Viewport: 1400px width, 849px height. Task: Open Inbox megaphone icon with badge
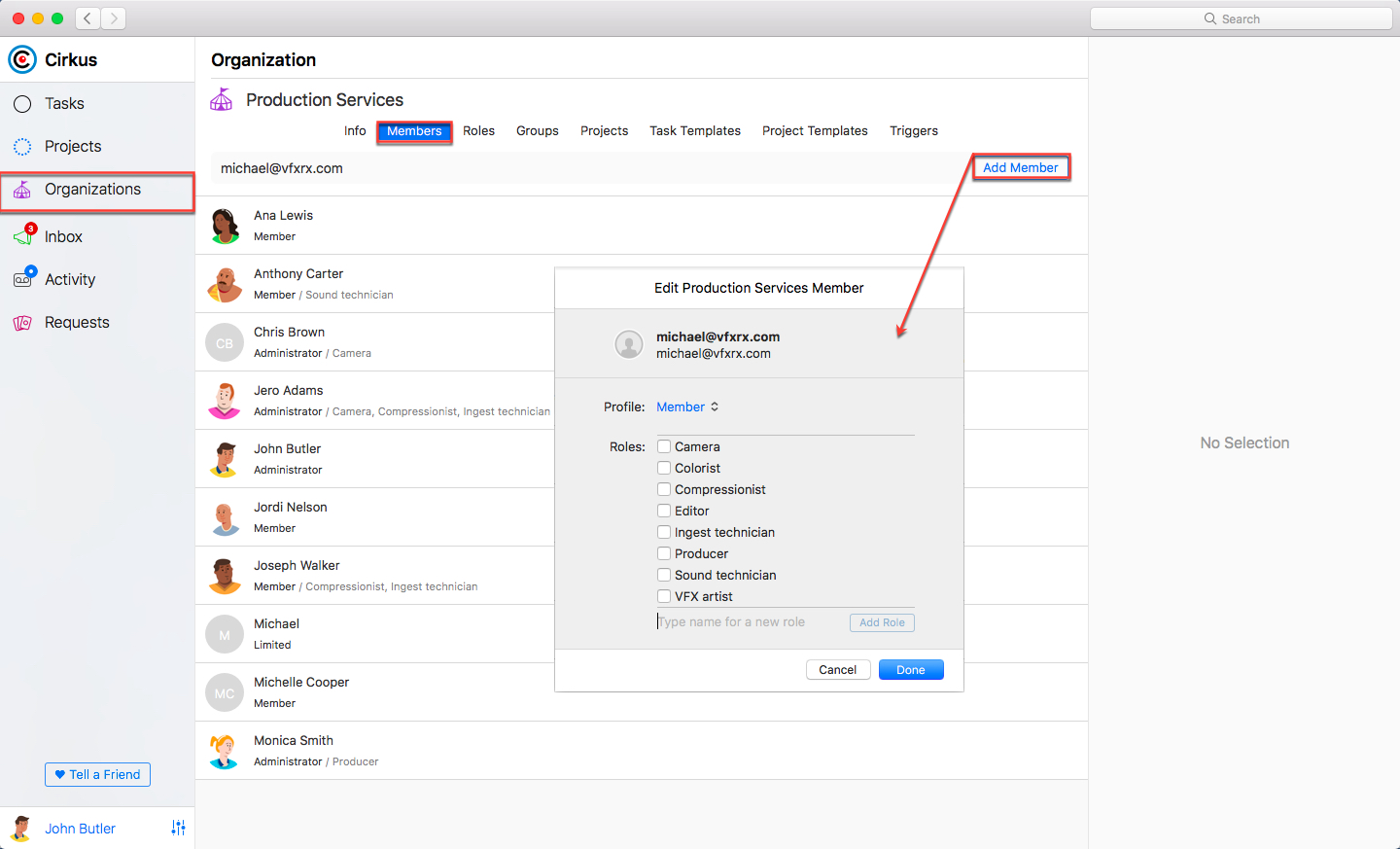click(x=23, y=236)
